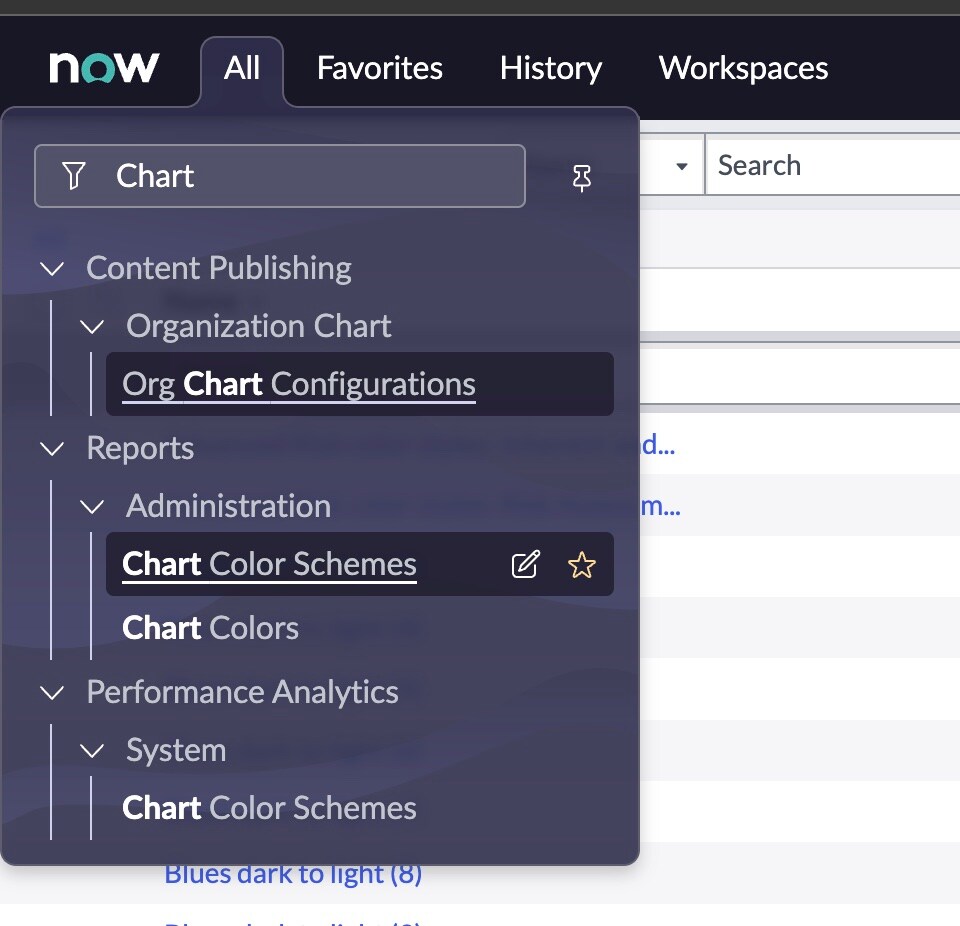Click the filter funnel icon
The width and height of the screenshot is (960, 926).
tap(73, 176)
